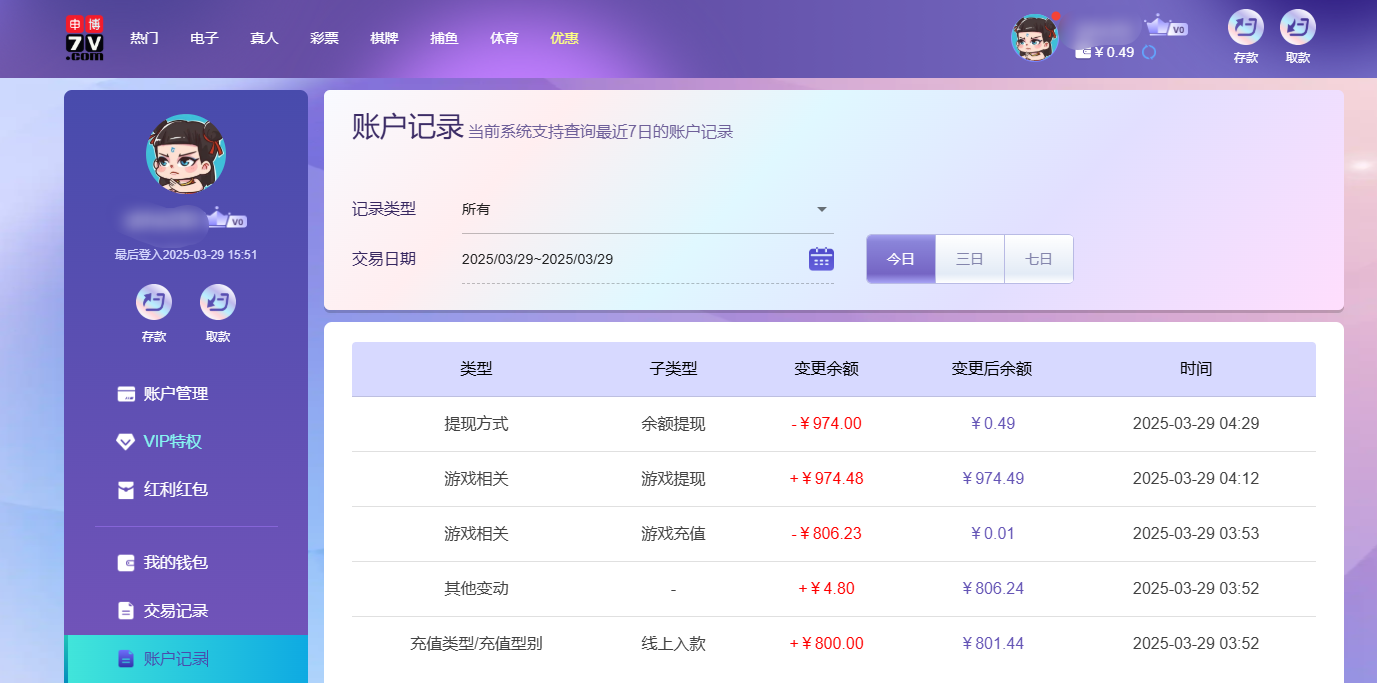
Task: Open the 优惠 promotions menu item
Action: [563, 38]
